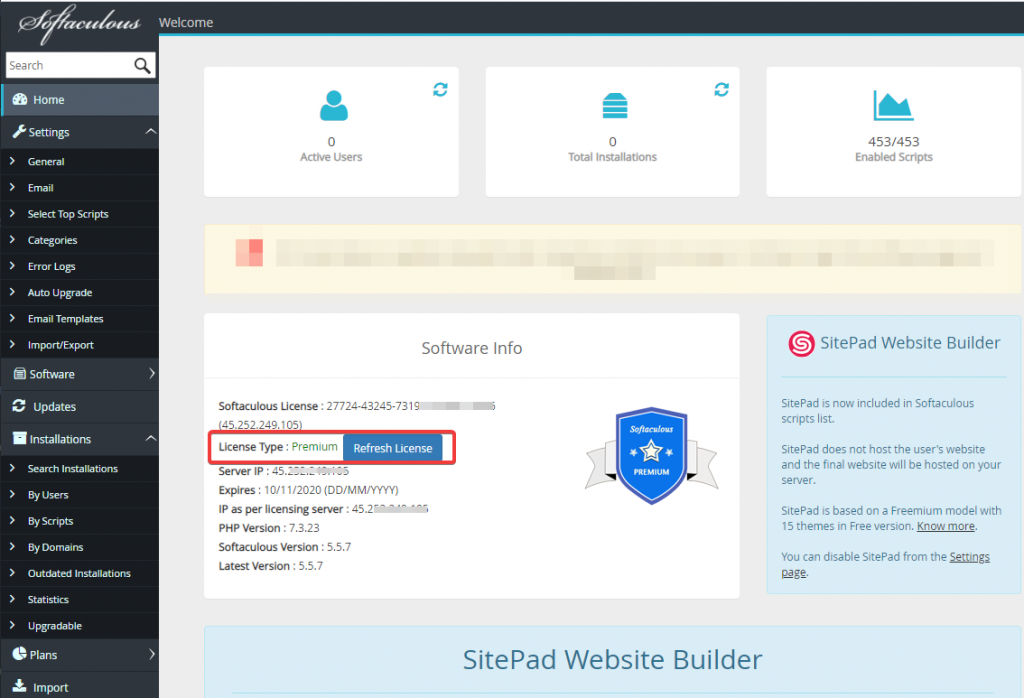Viewport: 1024px width, 698px height.
Task: Click the Enabled Scripts chart icon
Action: tap(893, 106)
